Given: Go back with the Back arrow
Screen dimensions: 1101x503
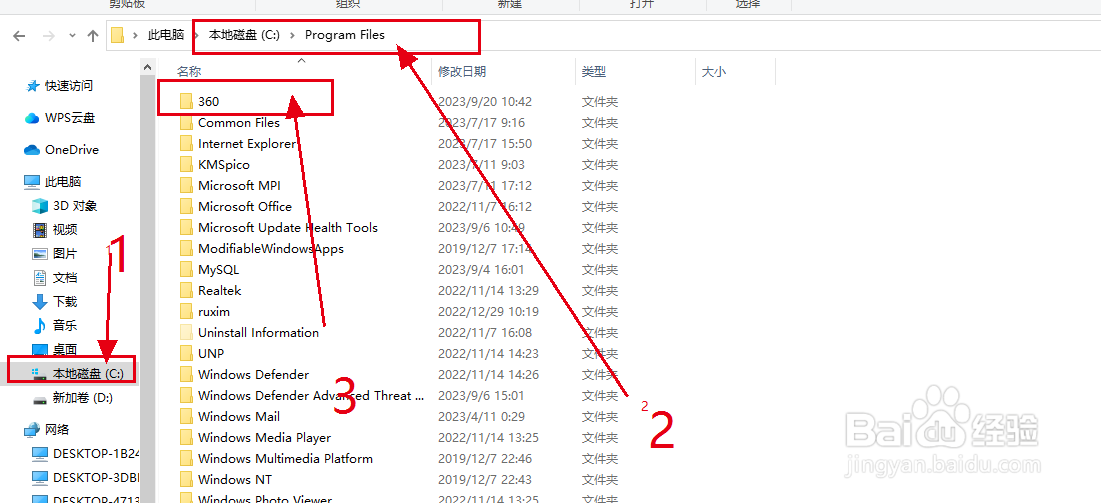Looking at the screenshot, I should [20, 36].
